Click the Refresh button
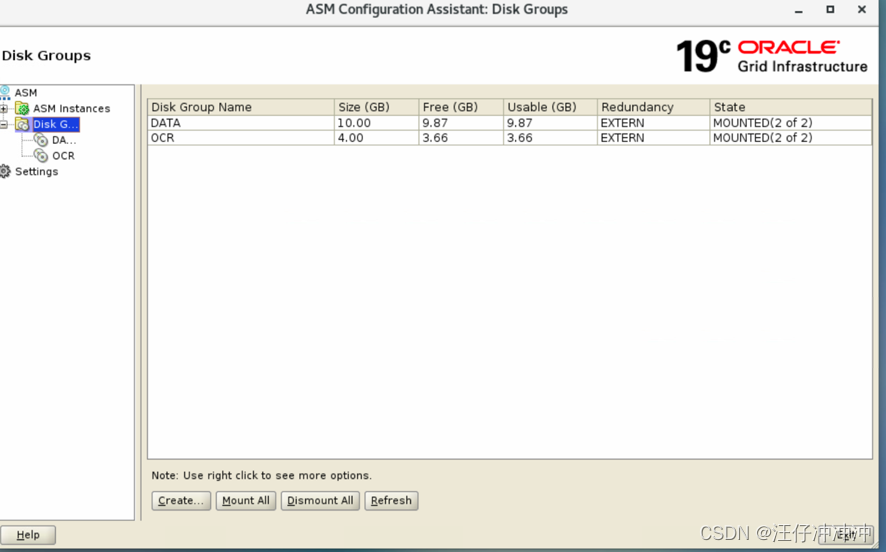886x552 pixels. tap(392, 501)
